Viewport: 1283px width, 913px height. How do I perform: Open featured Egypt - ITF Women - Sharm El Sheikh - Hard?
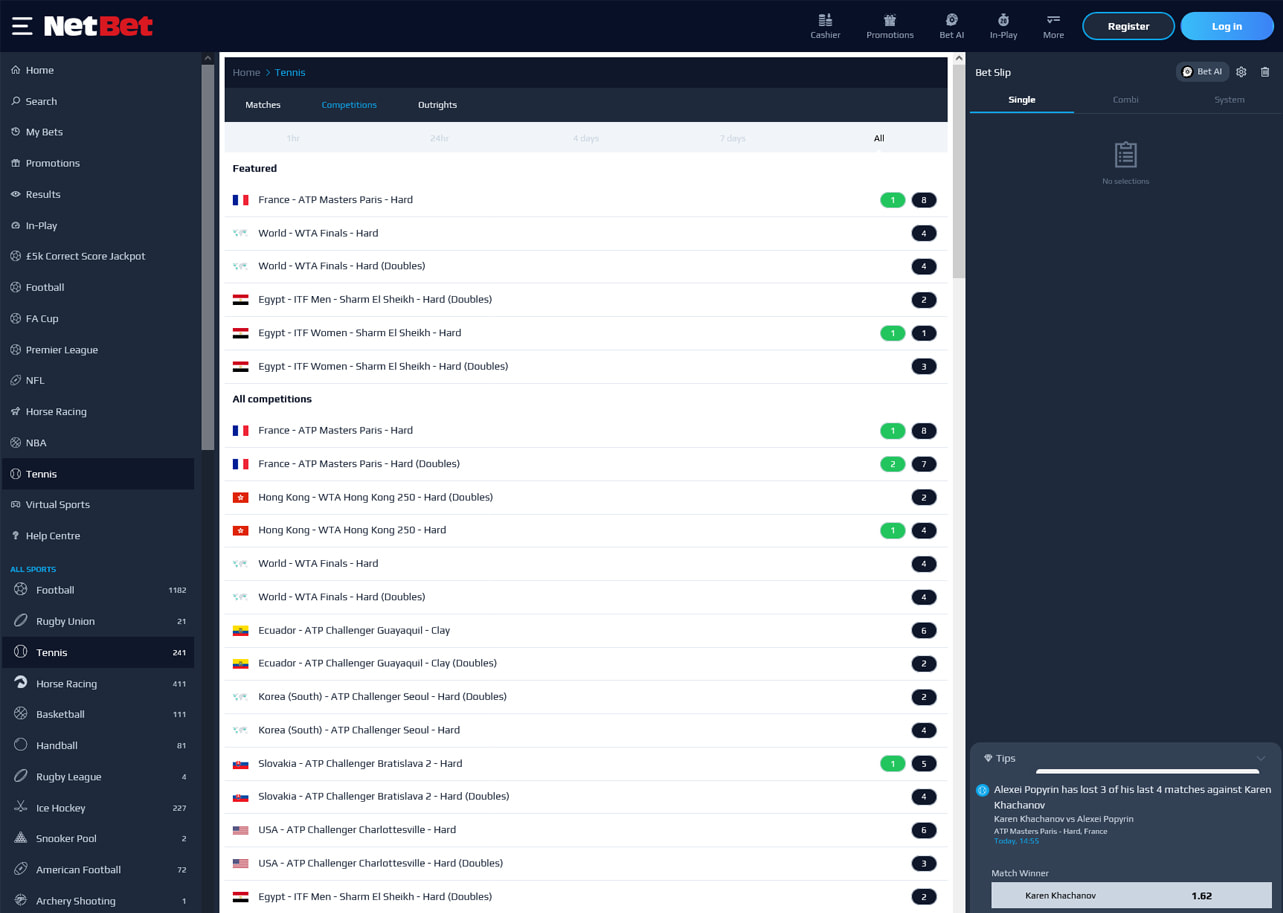(586, 333)
